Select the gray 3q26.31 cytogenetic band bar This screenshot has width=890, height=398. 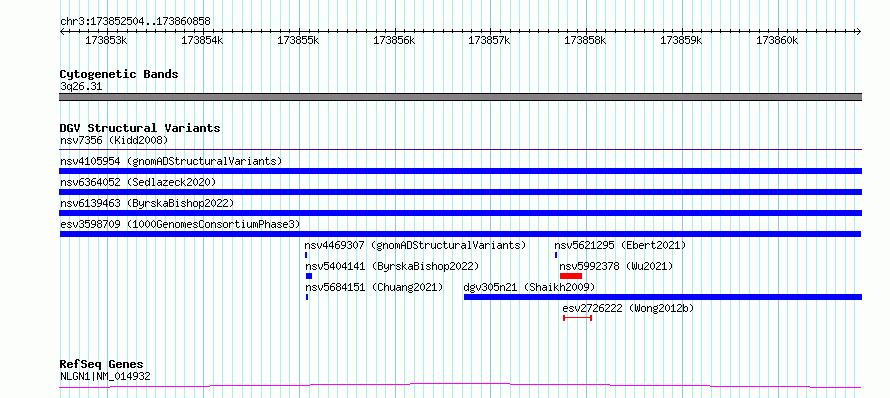[460, 97]
